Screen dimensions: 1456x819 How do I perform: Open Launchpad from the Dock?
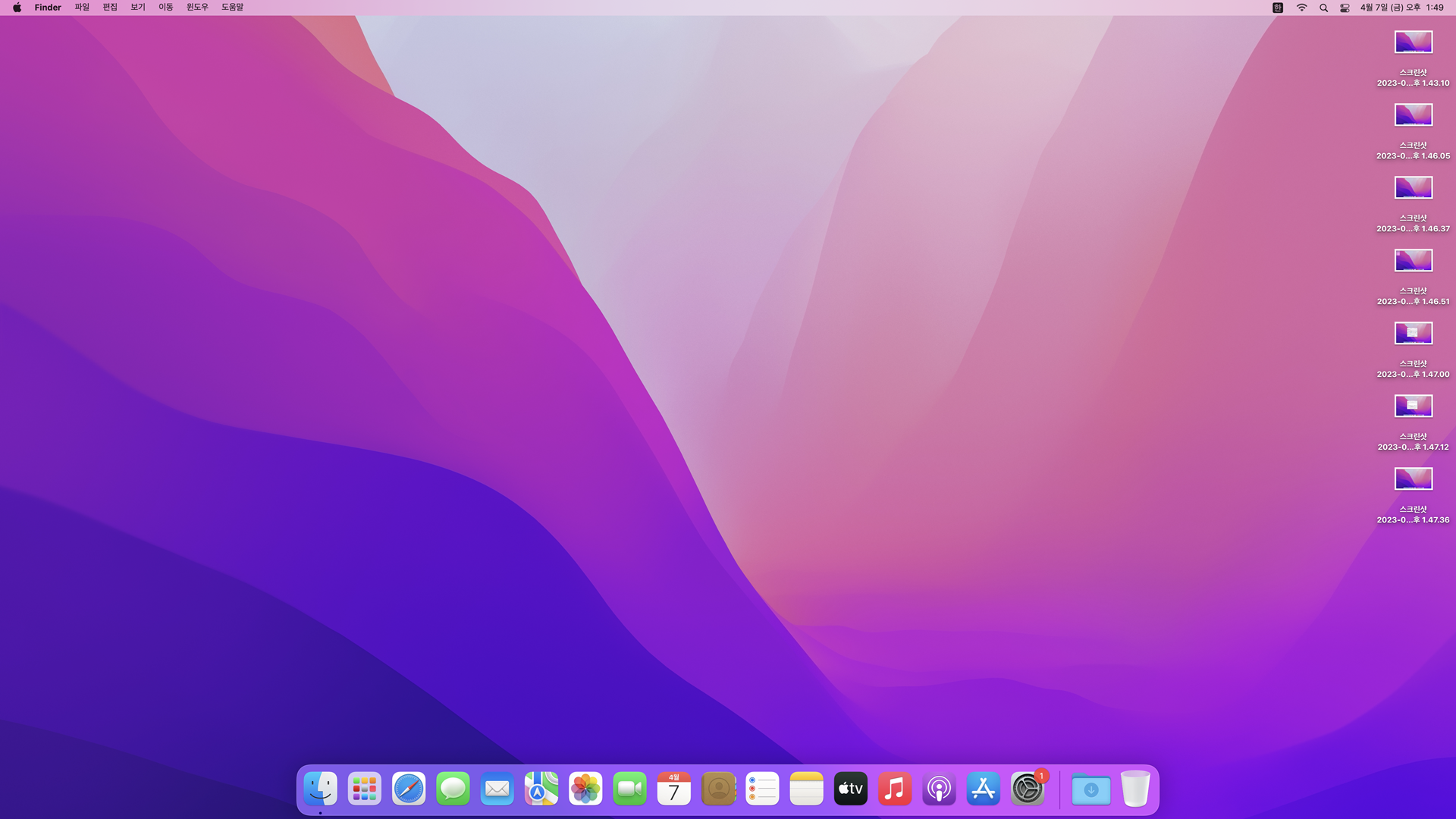coord(365,789)
